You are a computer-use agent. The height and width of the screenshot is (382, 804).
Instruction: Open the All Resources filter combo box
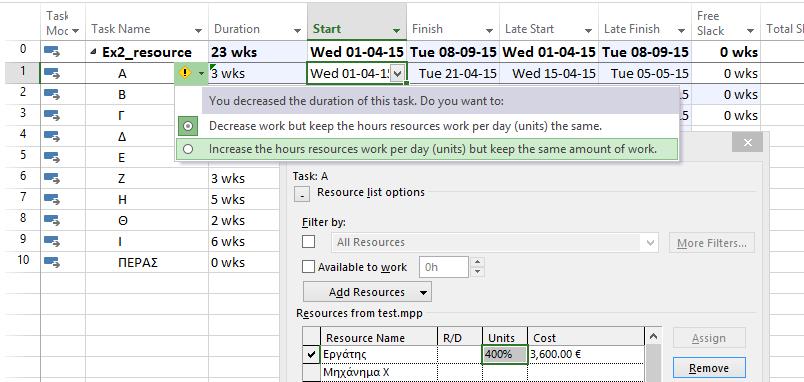494,243
